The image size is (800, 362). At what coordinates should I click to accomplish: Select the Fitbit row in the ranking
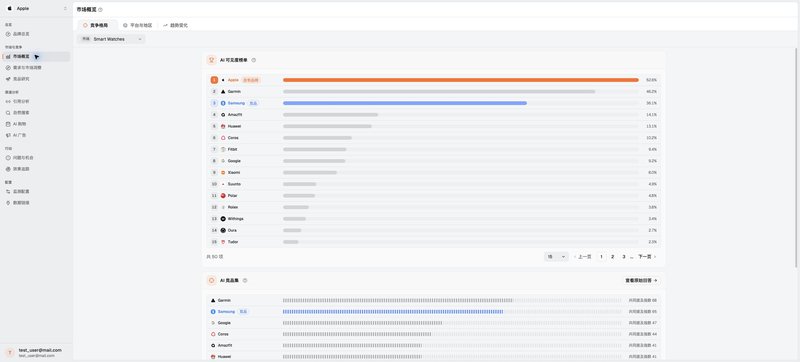434,149
